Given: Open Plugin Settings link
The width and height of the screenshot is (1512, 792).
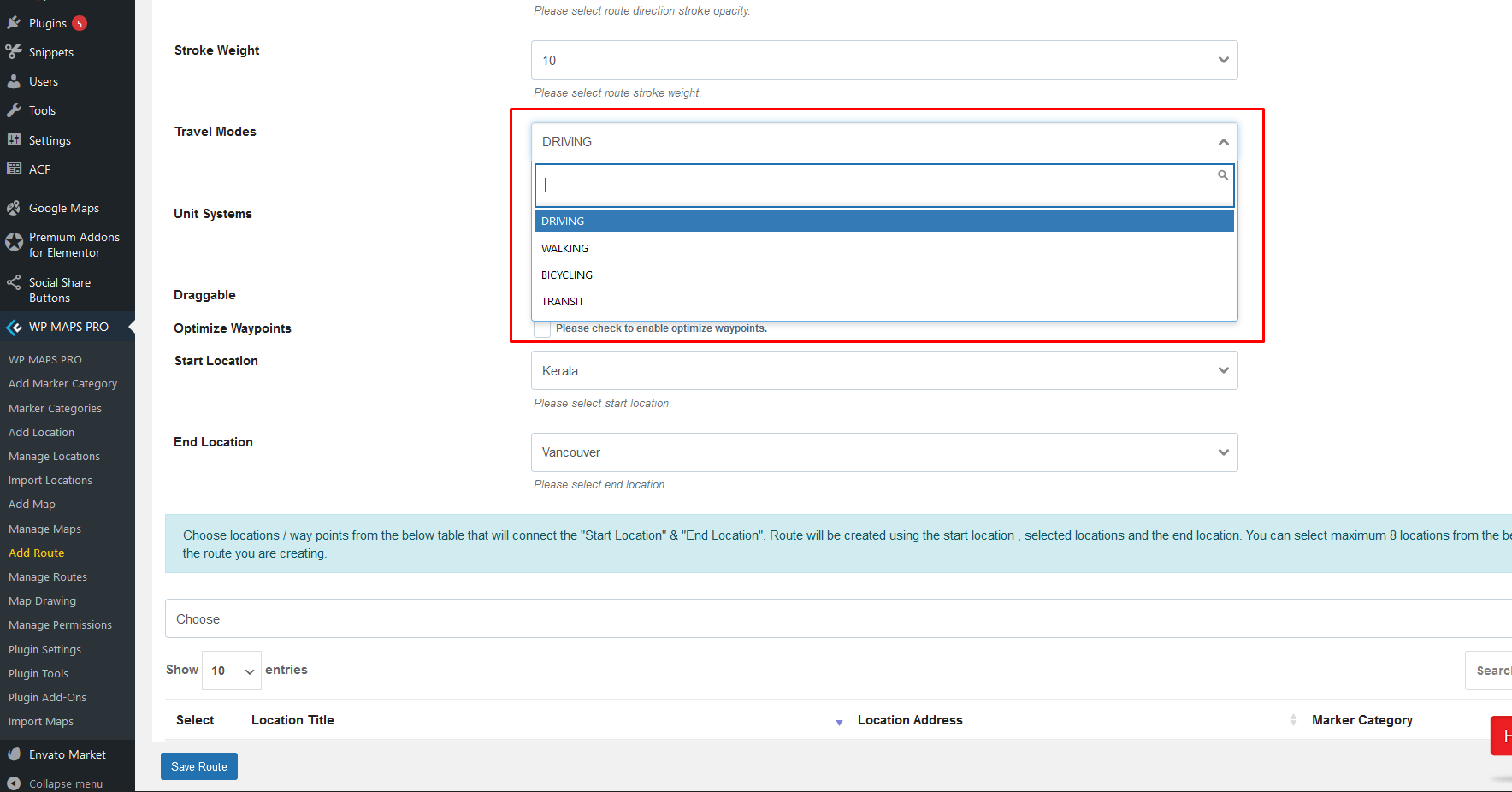Looking at the screenshot, I should coord(44,649).
